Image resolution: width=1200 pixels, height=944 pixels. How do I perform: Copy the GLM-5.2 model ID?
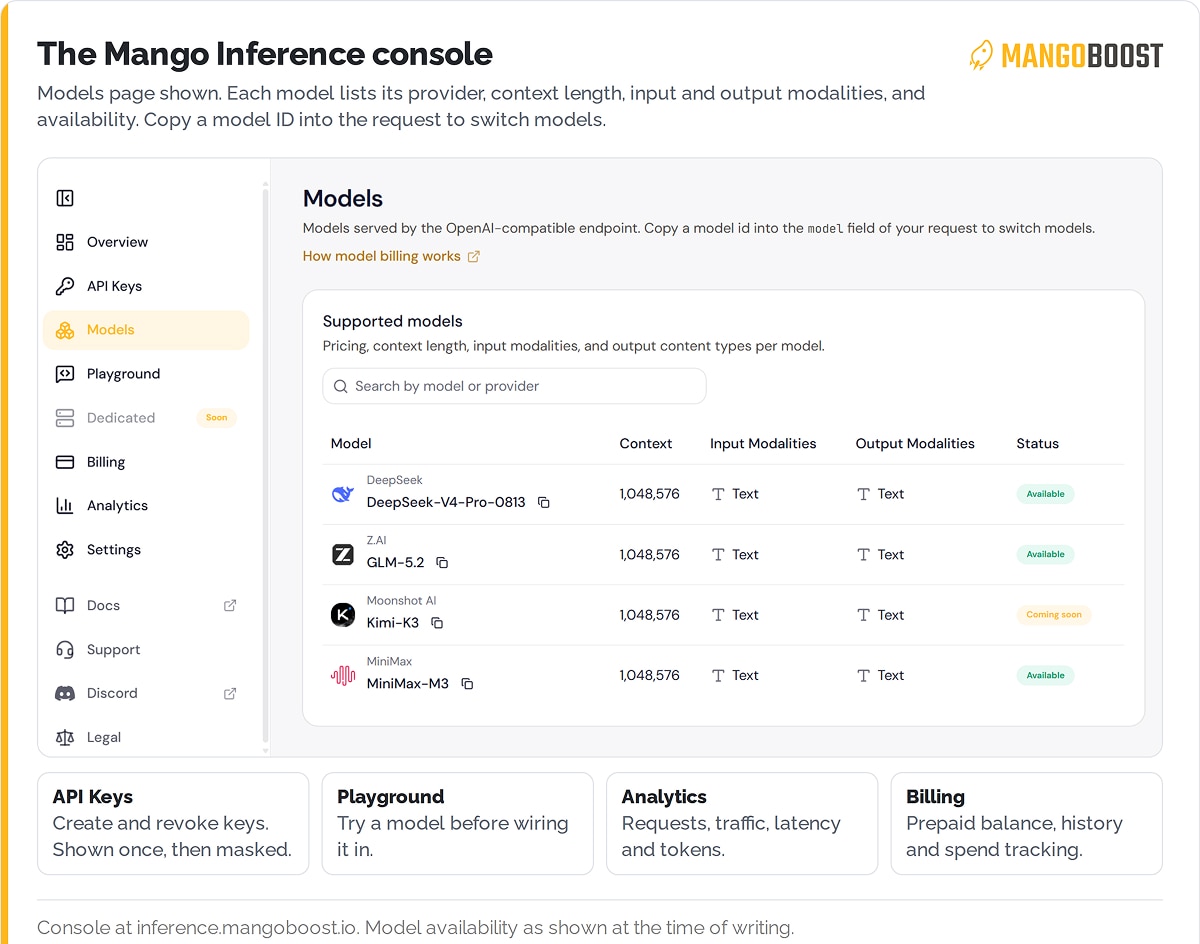point(442,563)
